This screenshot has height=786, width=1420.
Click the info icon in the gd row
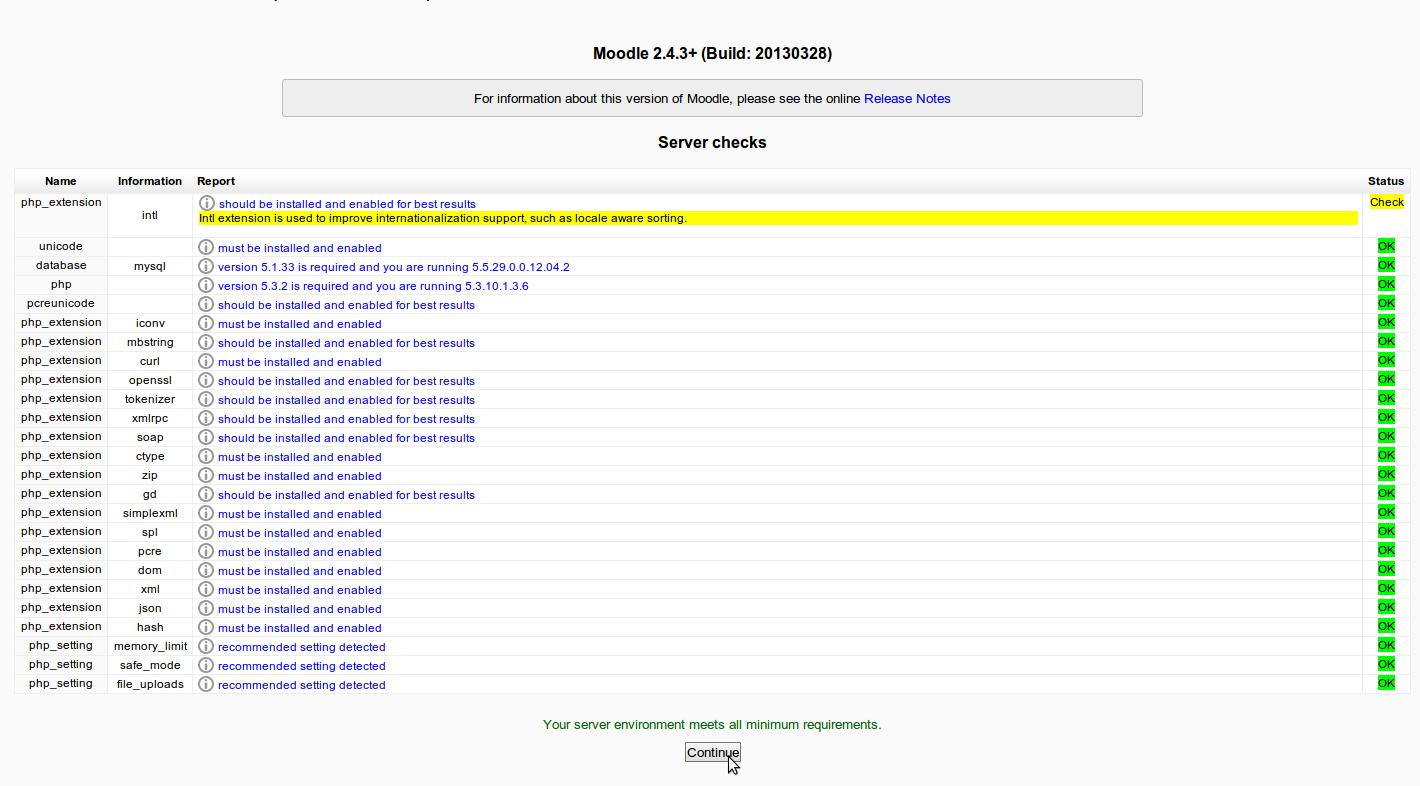coord(206,494)
